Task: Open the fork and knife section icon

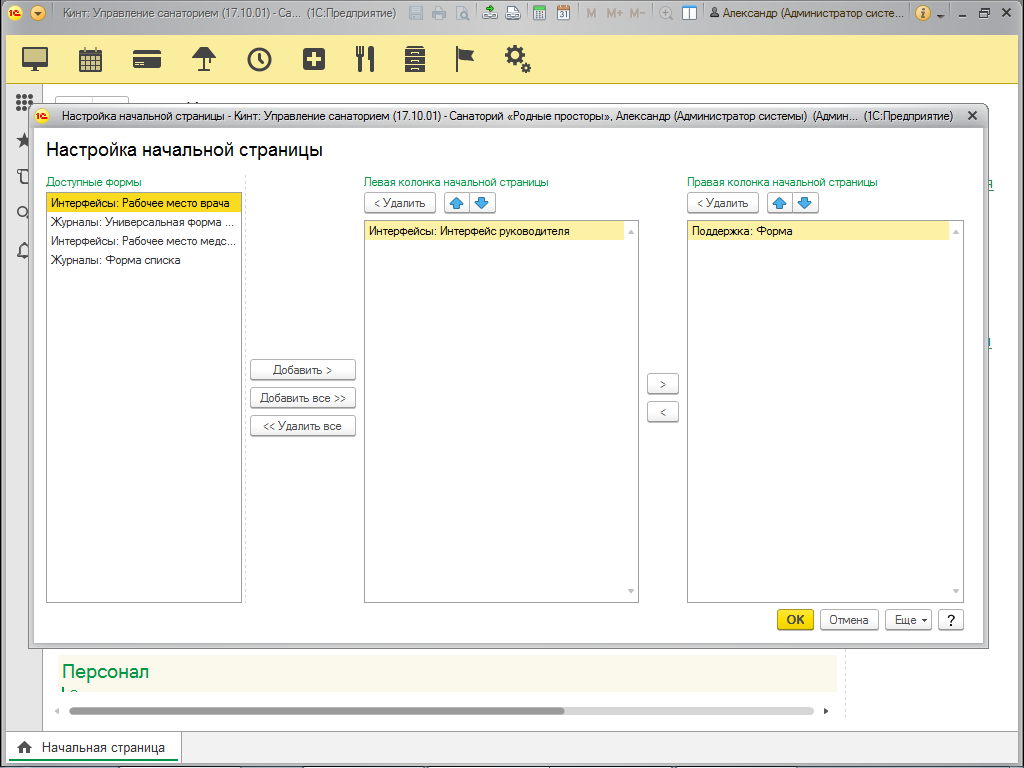Action: [365, 59]
